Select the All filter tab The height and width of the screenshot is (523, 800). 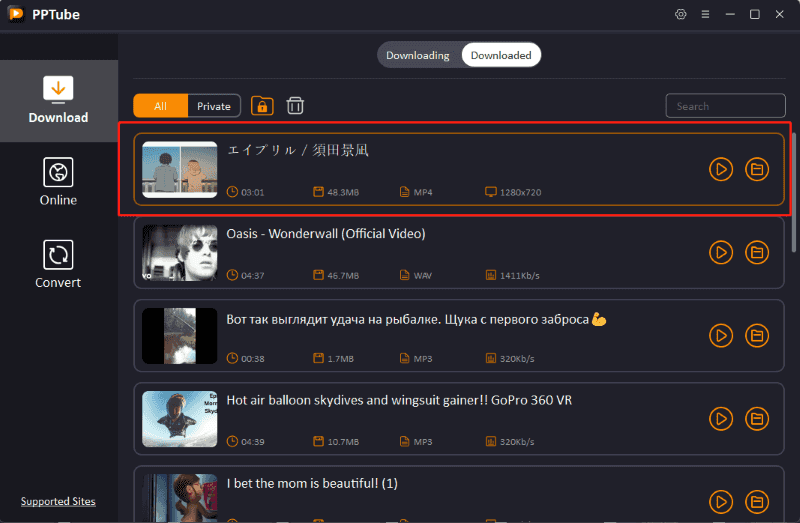coord(161,106)
